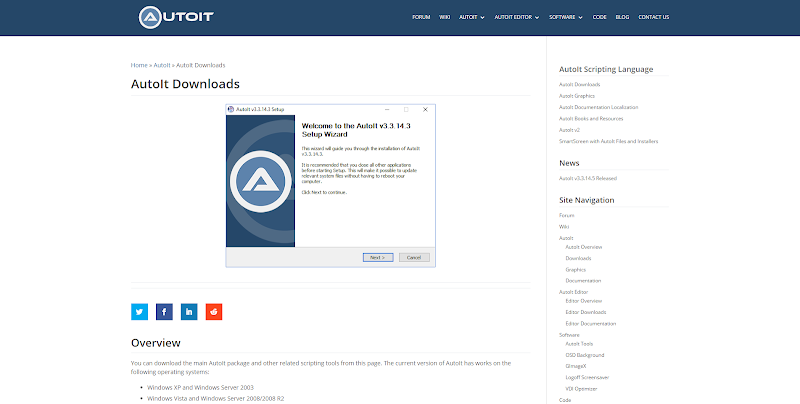Go to AutoIt breadcrumb link
The height and width of the screenshot is (404, 800).
coord(162,65)
